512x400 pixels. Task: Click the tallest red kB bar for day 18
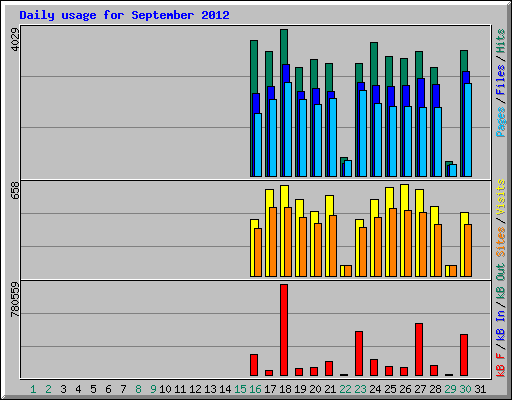pos(284,330)
